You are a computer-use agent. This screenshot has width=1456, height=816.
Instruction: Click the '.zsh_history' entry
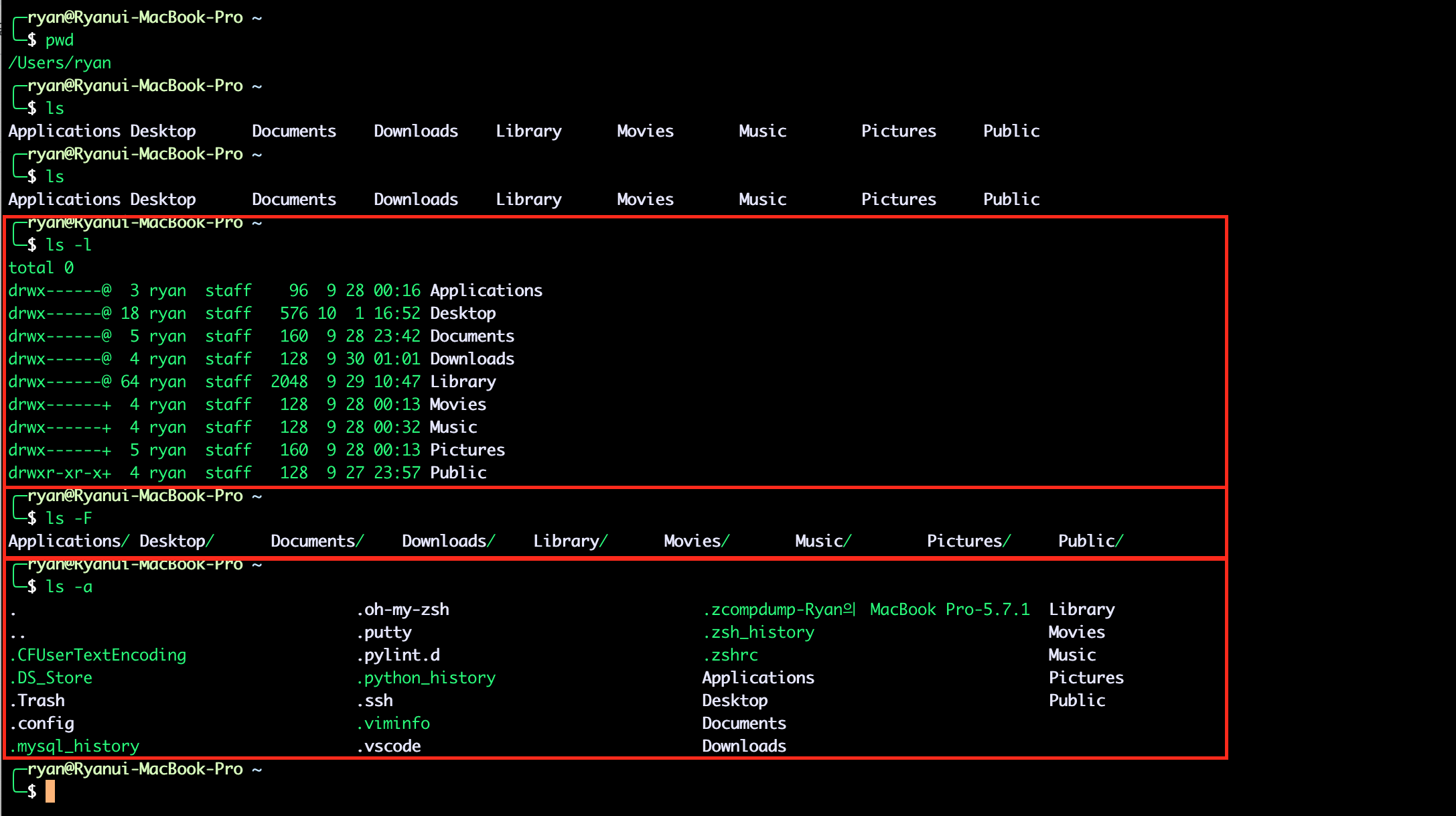point(758,632)
